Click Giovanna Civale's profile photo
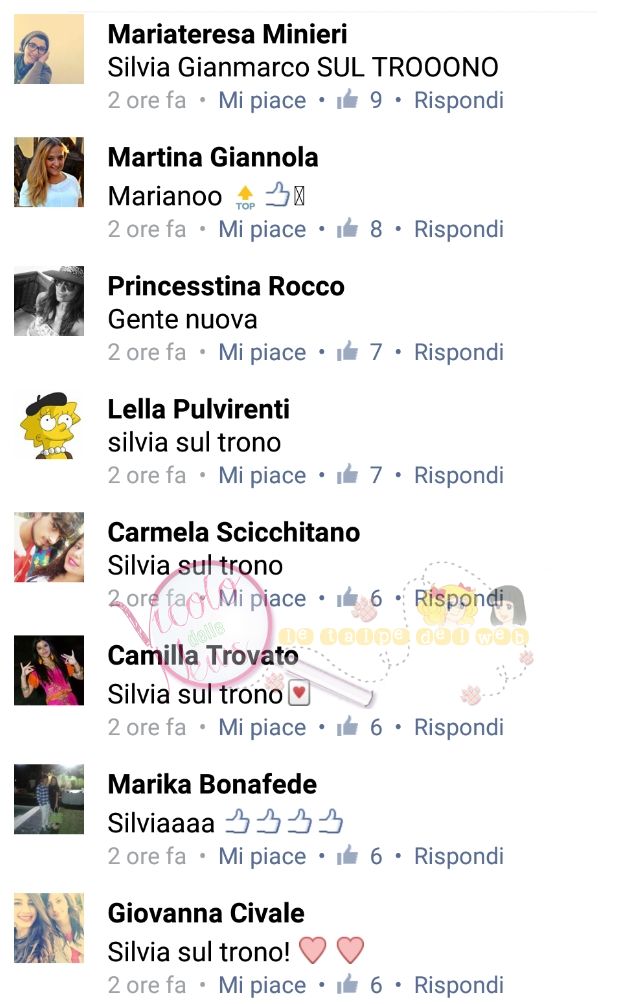 [x=49, y=928]
